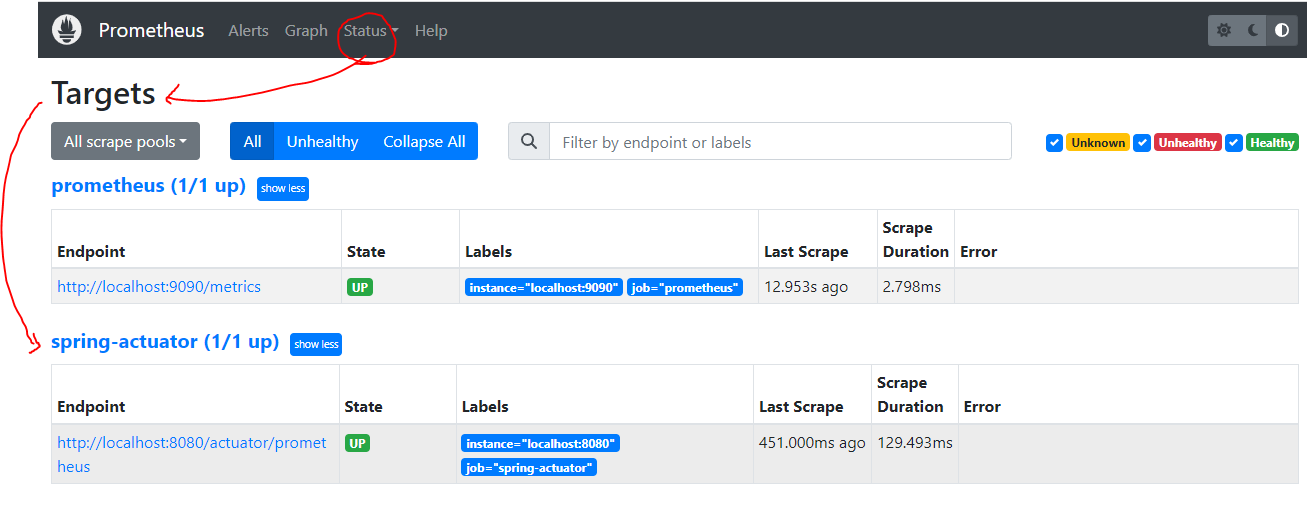
Task: Click the 12.953s ago last scrape value
Action: point(806,286)
